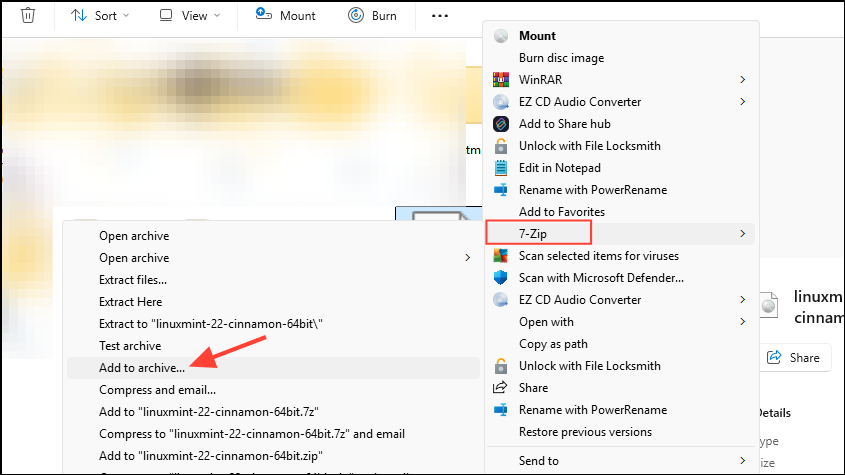Choose Edit in Notepad
The image size is (845, 475).
tap(559, 168)
